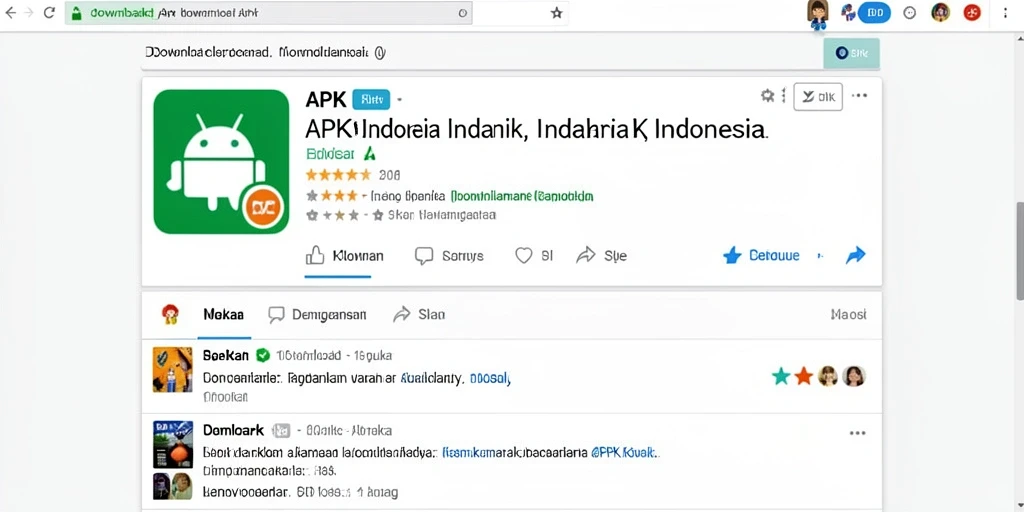Screen dimensions: 1024x512
Task: Click the blue star Cetouue button
Action: point(761,255)
